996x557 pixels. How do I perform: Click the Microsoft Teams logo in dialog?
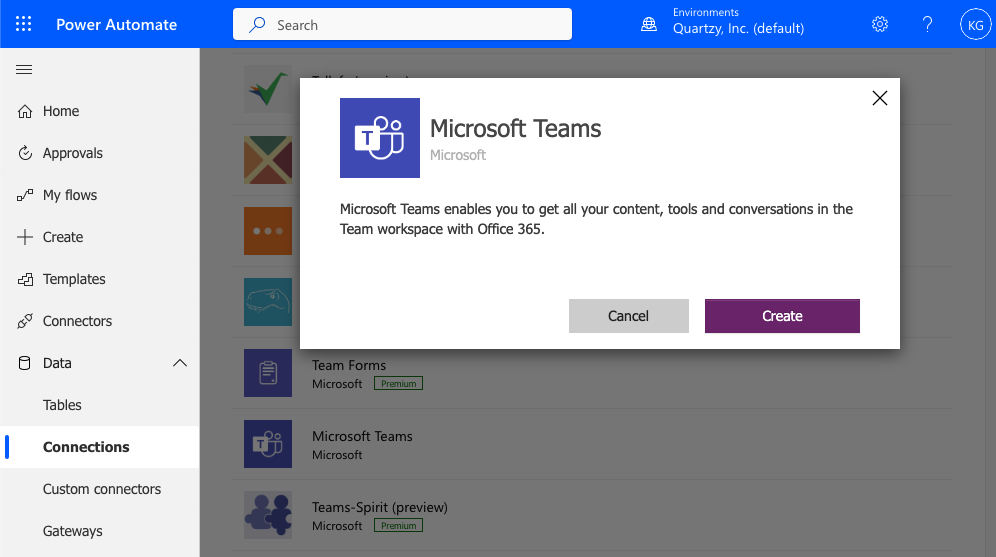click(x=380, y=138)
